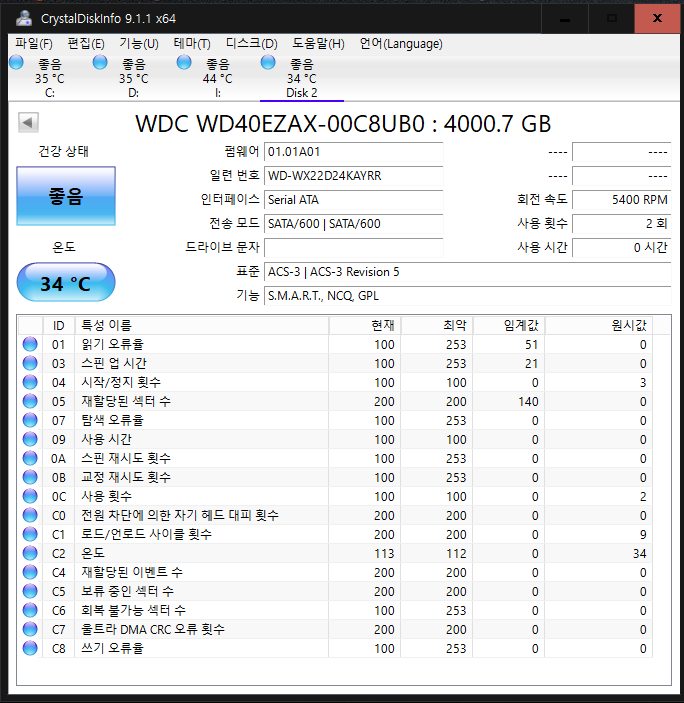Image resolution: width=684 pixels, height=703 pixels.
Task: Open the 디스크(D) menu
Action: point(251,44)
